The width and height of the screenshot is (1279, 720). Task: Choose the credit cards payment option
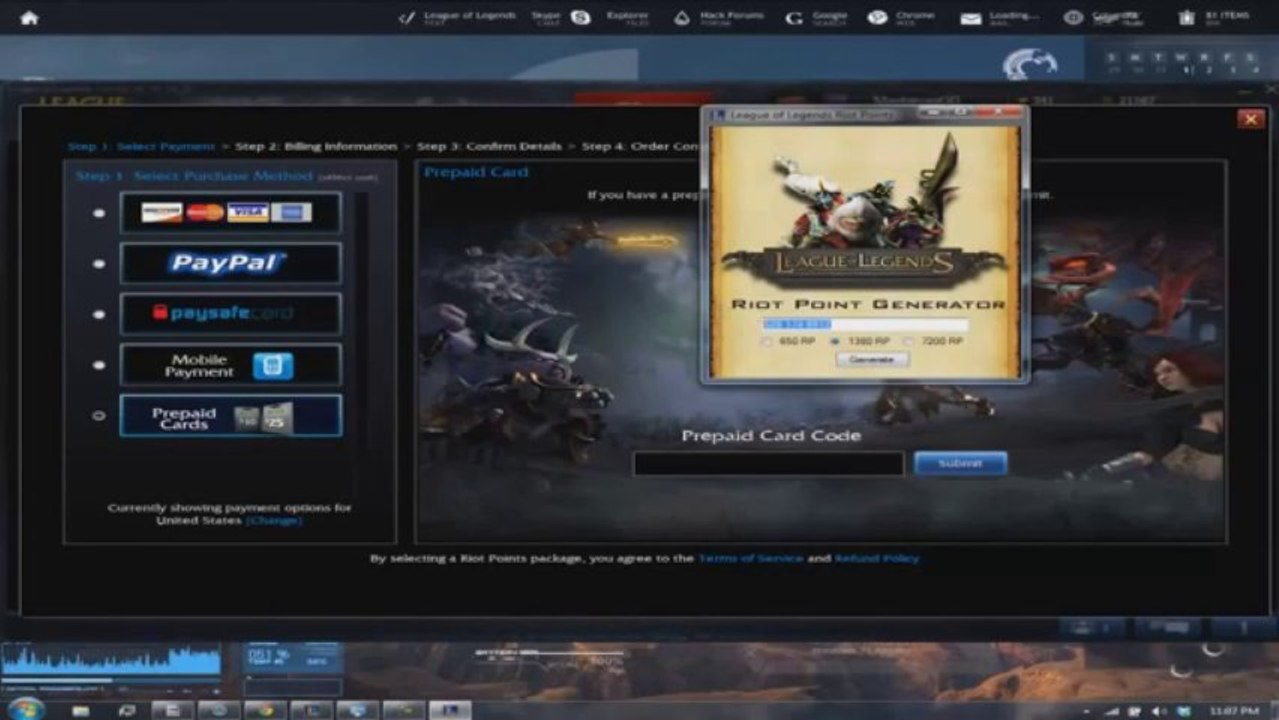point(230,213)
